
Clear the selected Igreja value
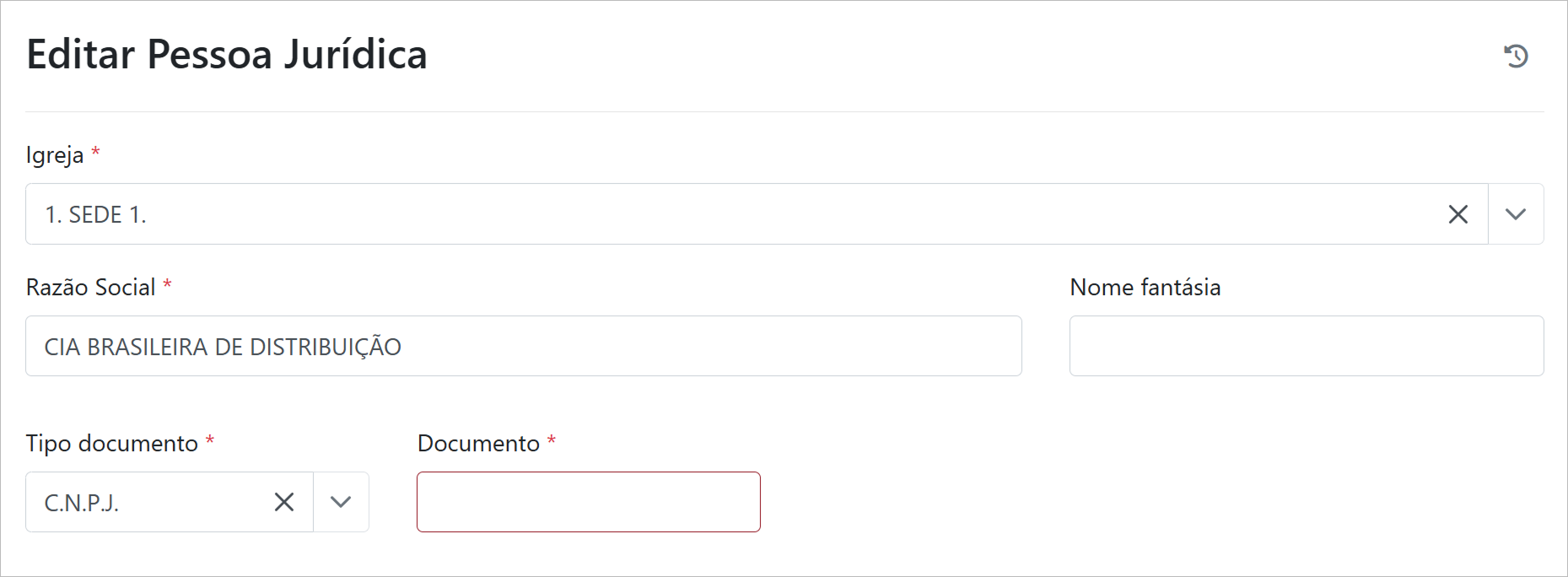pyautogui.click(x=1458, y=214)
